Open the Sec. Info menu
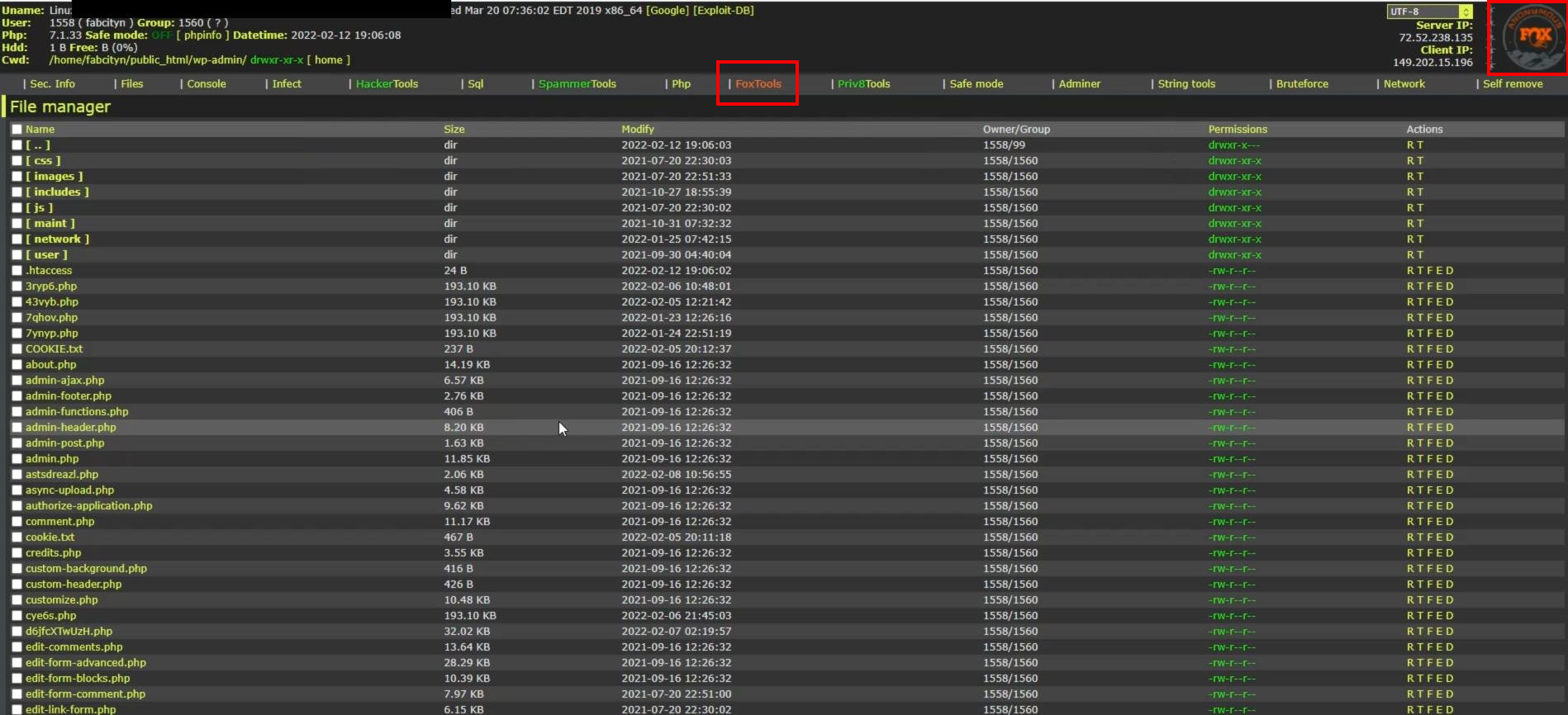The image size is (1568, 715). pos(52,83)
